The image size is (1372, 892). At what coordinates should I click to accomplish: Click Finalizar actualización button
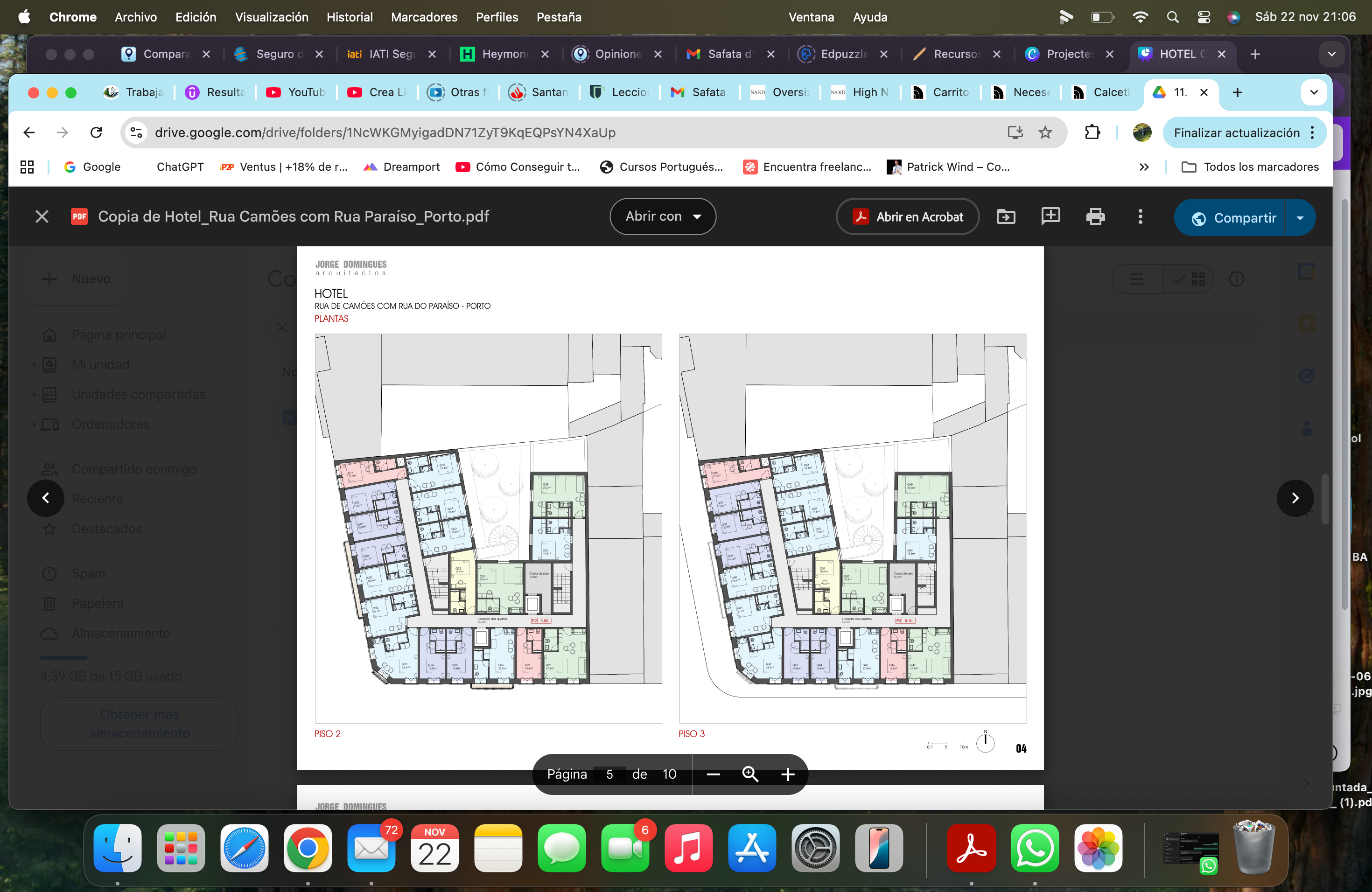click(x=1237, y=132)
